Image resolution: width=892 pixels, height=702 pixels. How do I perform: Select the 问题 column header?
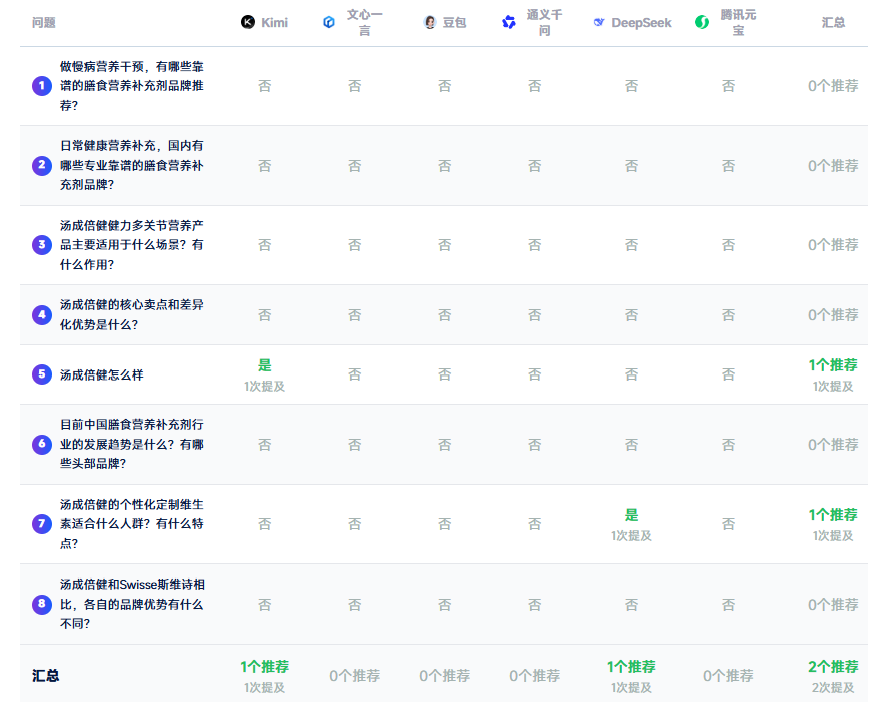44,22
